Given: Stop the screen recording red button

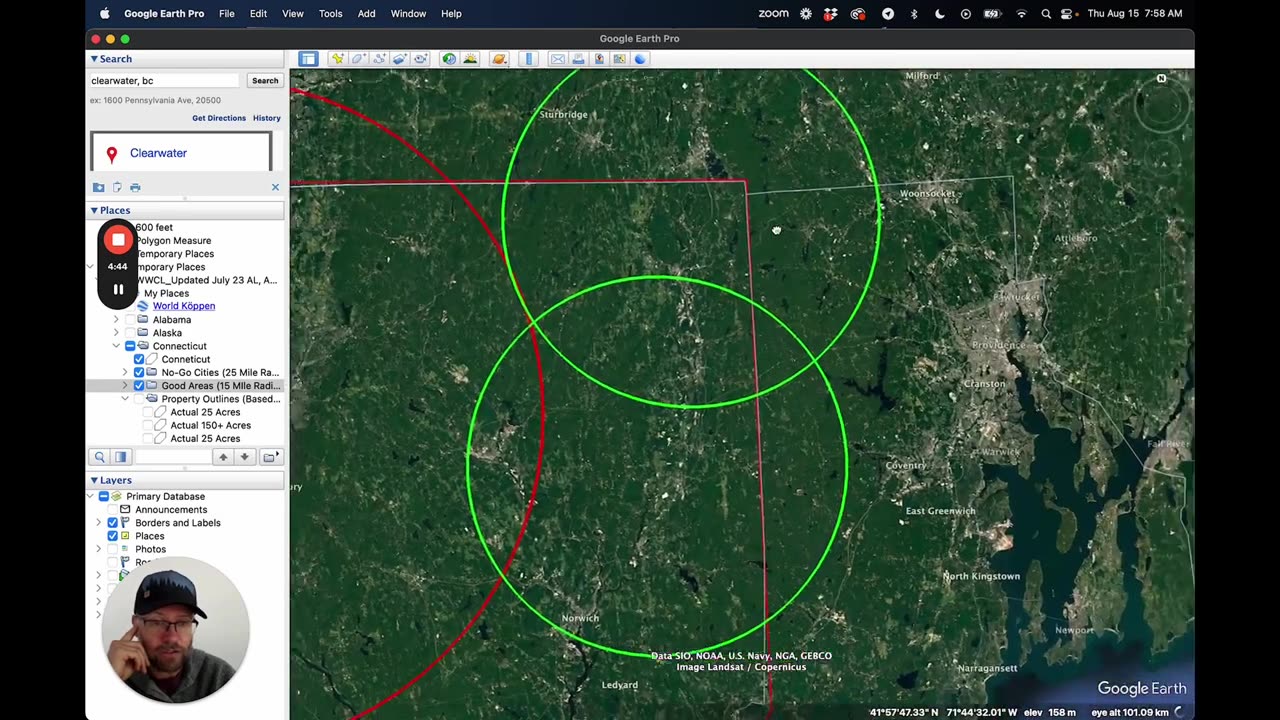Looking at the screenshot, I should tap(118, 240).
